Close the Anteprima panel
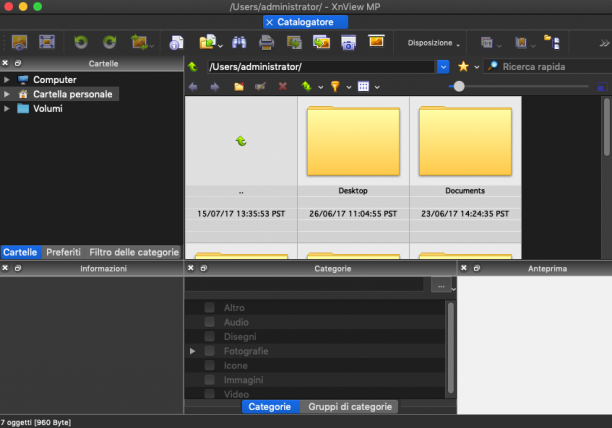Screen dimensions: 612x428 464,268
